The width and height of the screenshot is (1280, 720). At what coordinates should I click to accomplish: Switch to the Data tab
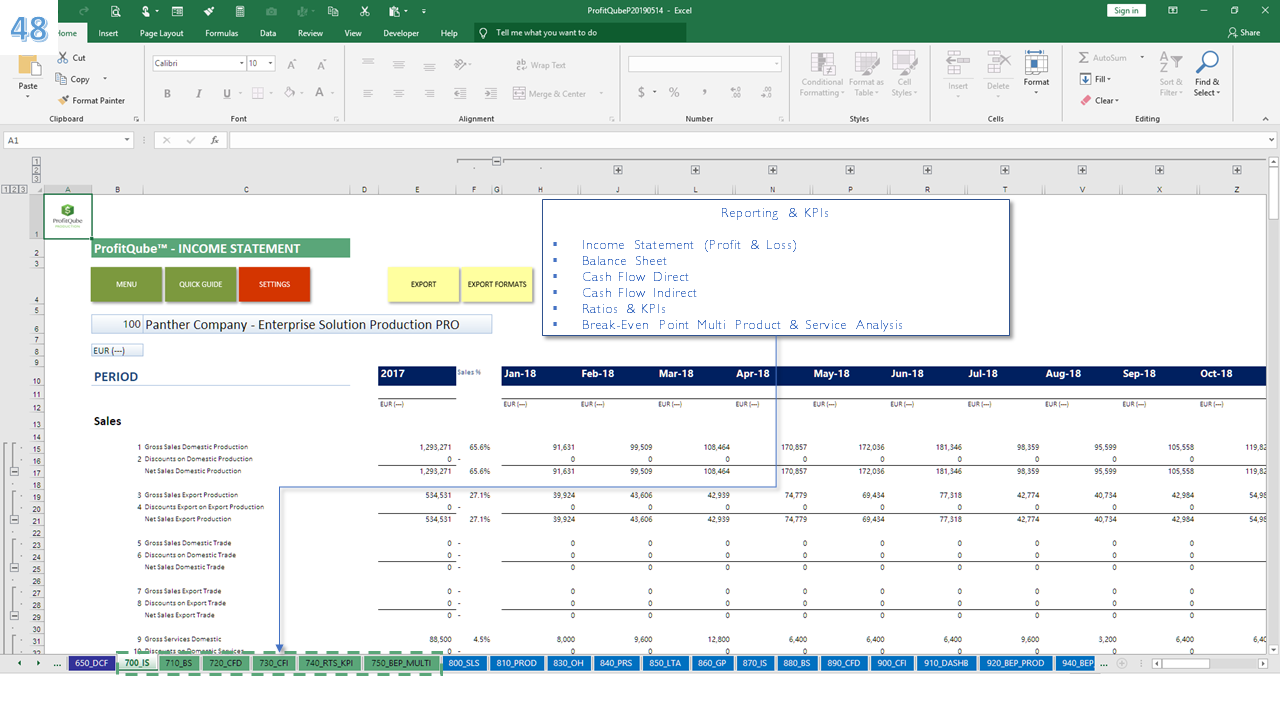pyautogui.click(x=268, y=33)
